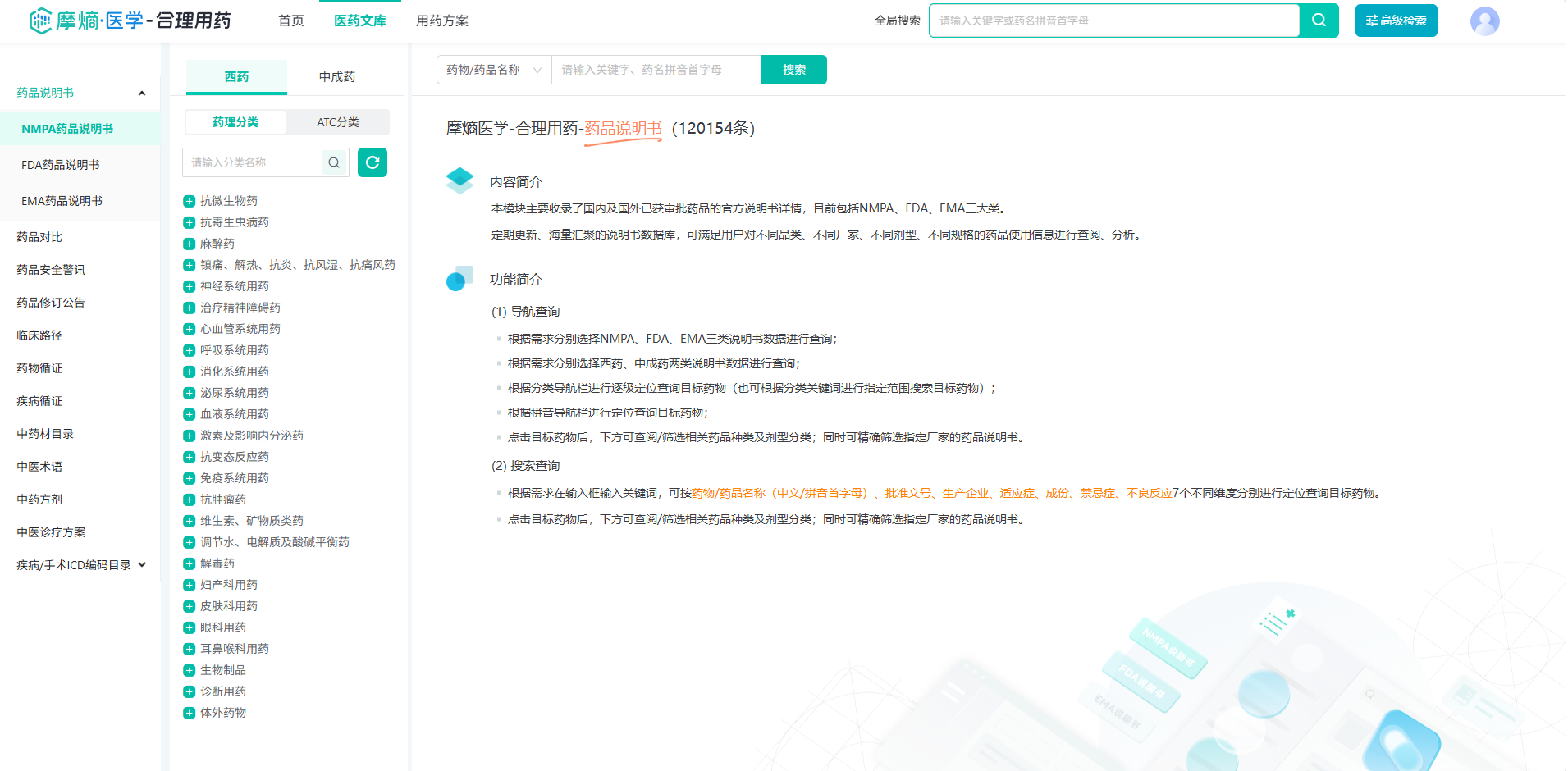
Task: Expand 抗肿瘤药 with its plus icon
Action: click(x=189, y=500)
